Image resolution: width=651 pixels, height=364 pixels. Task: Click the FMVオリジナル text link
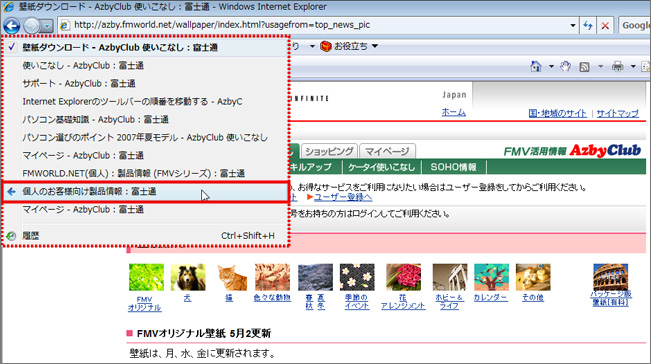click(144, 304)
